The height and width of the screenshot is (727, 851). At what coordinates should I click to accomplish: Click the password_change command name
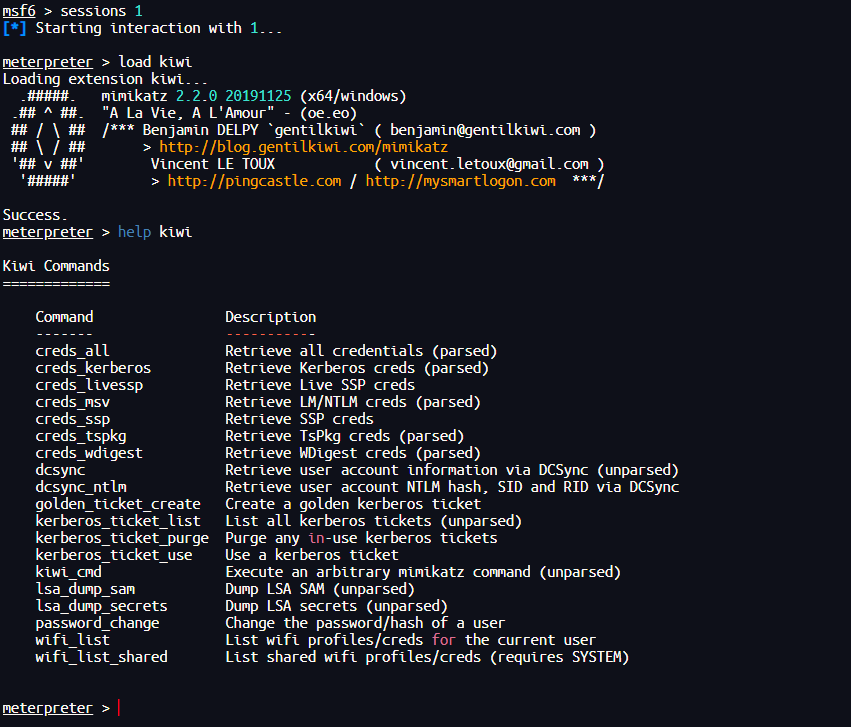tap(97, 623)
